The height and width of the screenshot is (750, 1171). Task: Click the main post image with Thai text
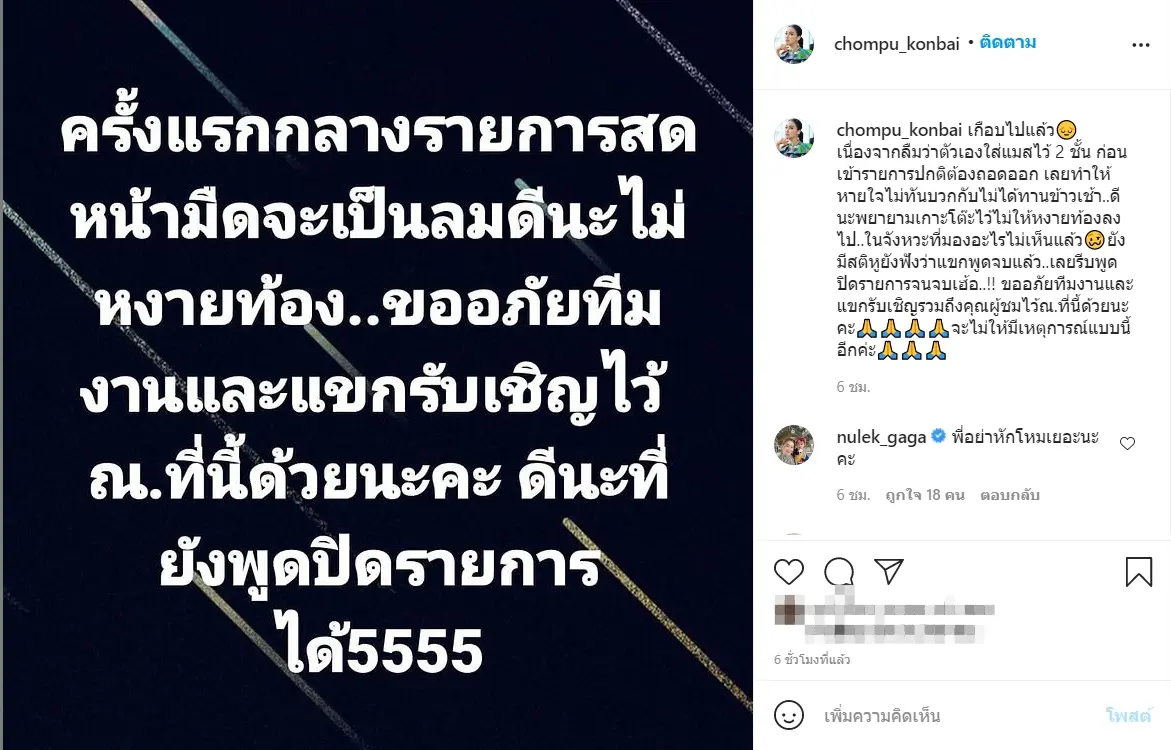tap(377, 375)
